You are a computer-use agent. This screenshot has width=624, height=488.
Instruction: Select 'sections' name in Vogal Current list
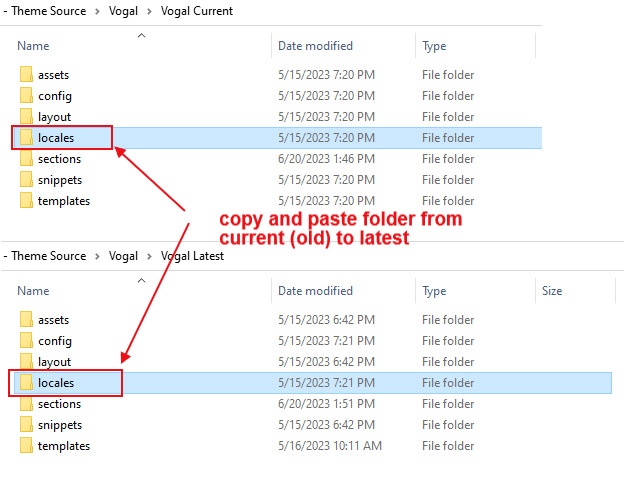59,159
